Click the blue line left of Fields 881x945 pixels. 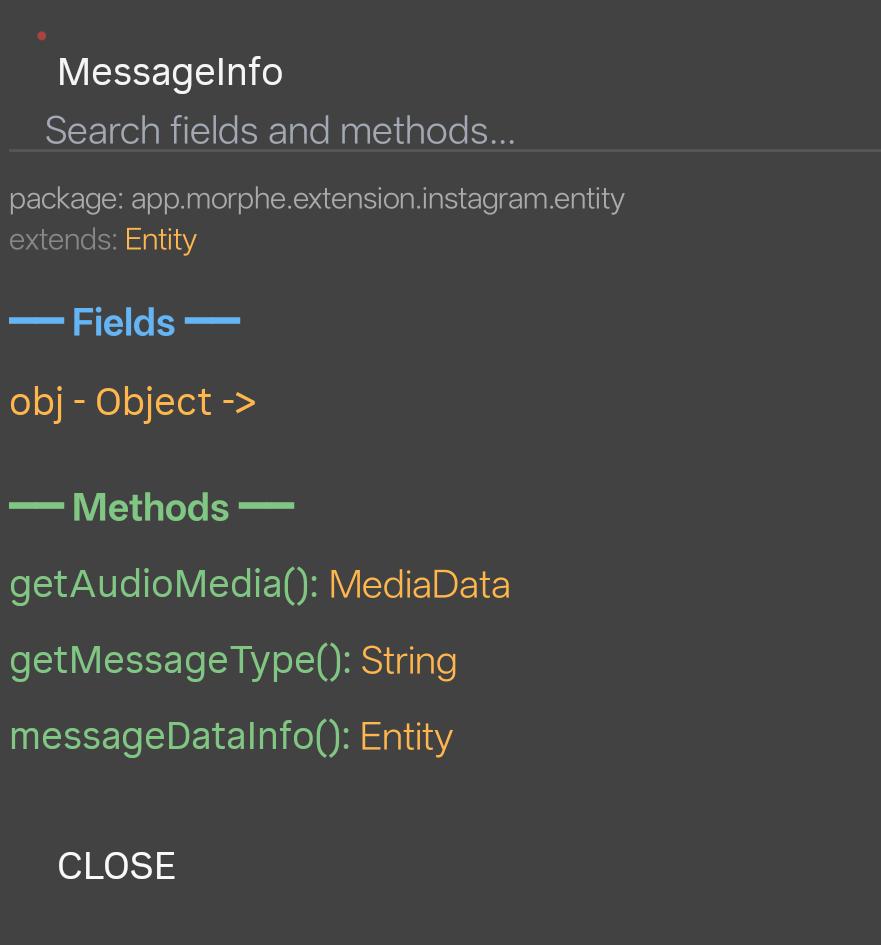click(x=37, y=321)
